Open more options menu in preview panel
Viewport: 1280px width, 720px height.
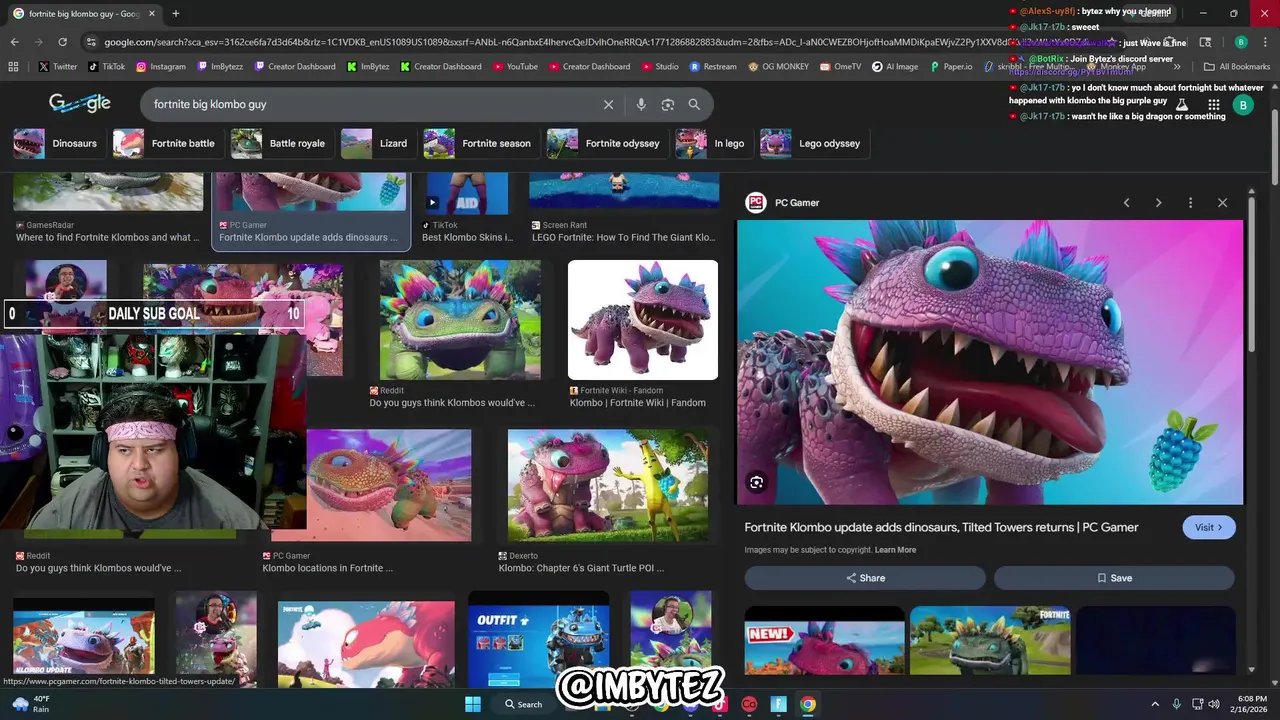click(1190, 202)
